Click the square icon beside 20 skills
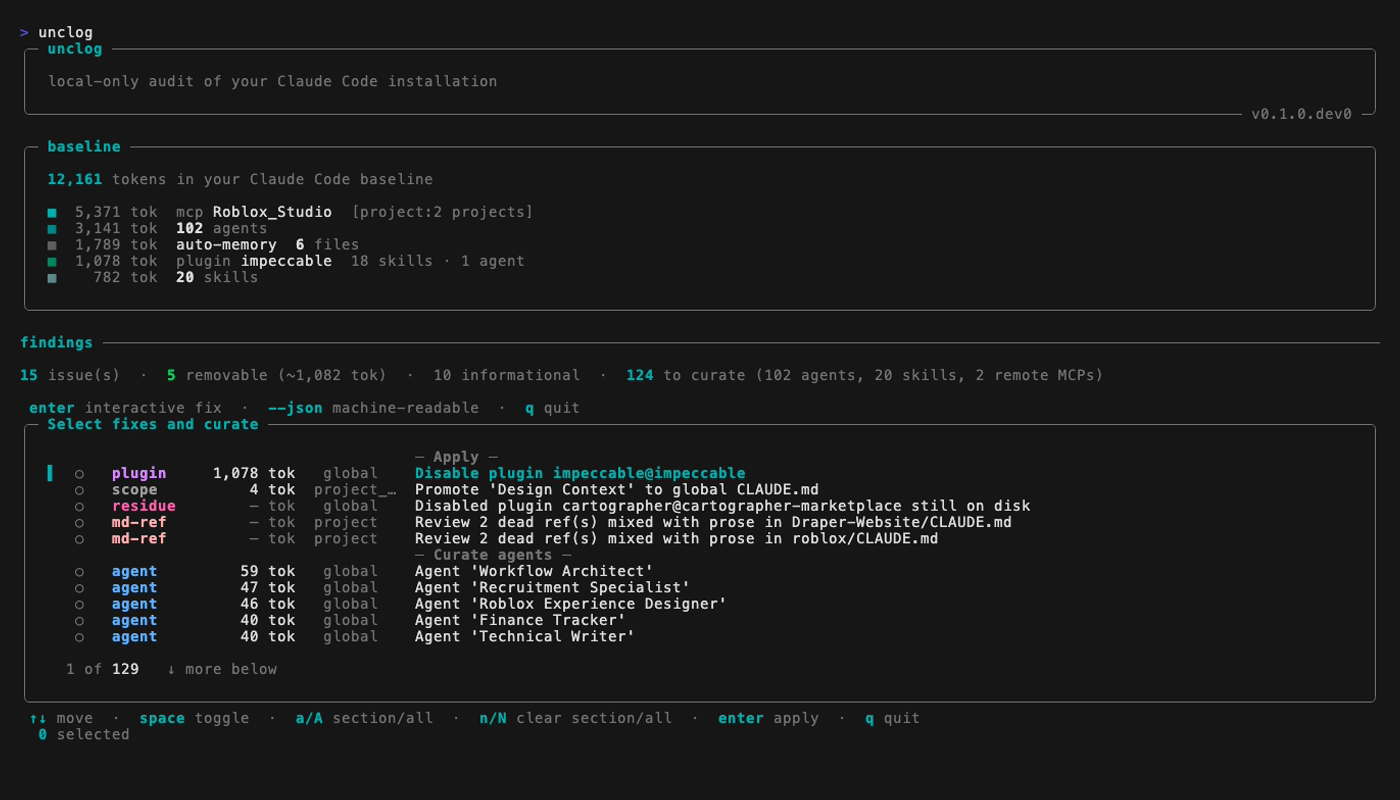1400x800 pixels. 54,277
